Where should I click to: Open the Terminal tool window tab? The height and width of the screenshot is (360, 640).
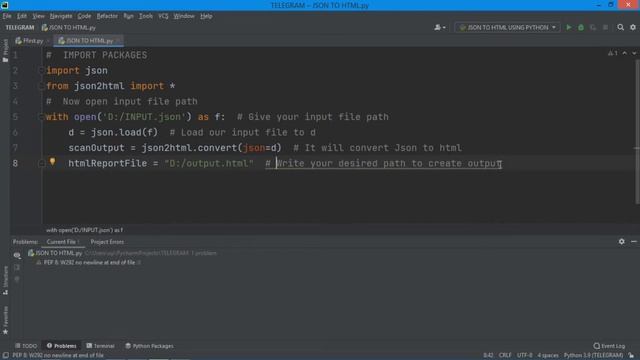point(100,346)
